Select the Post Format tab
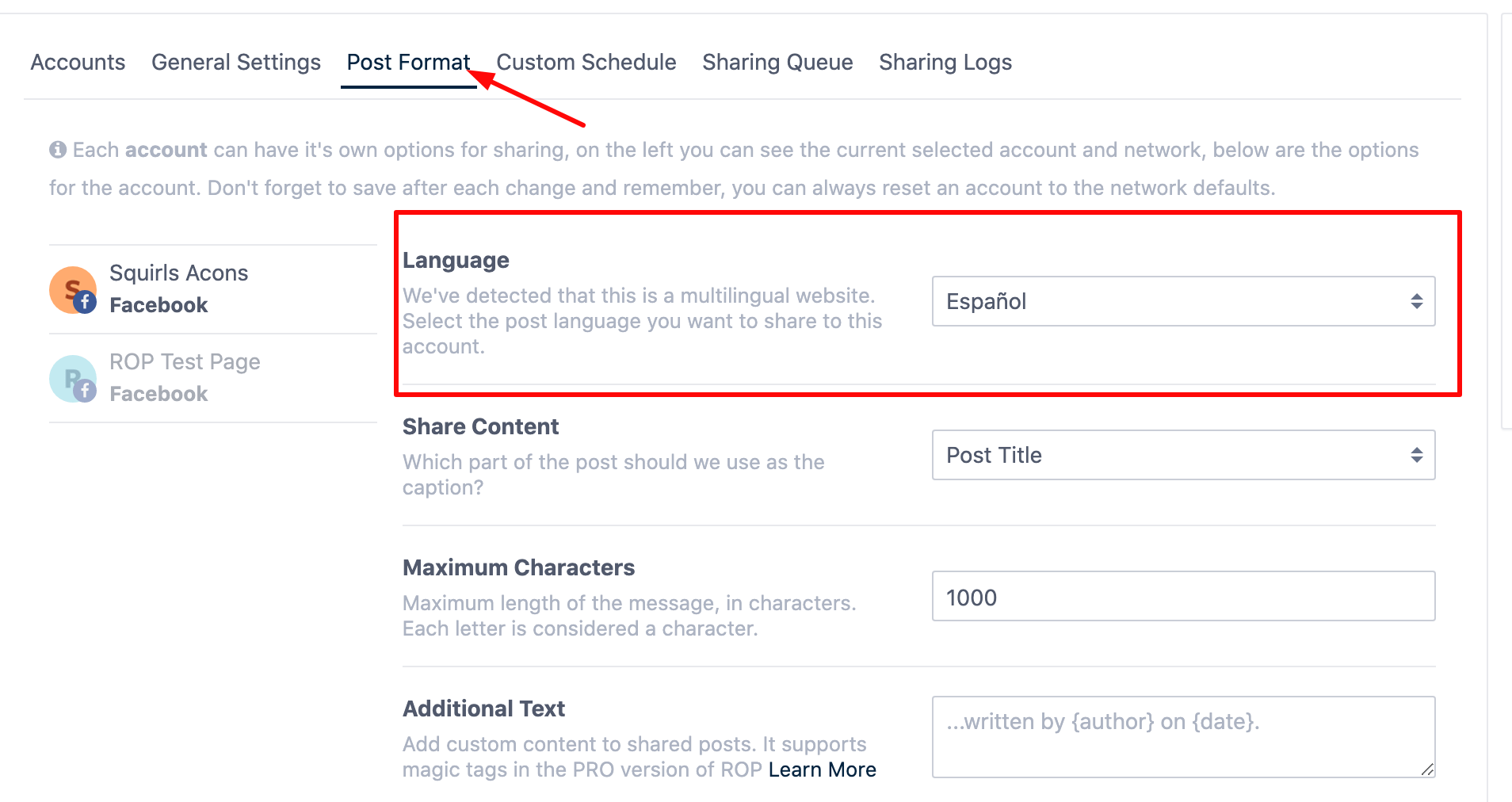Image resolution: width=1512 pixels, height=802 pixels. 408,63
